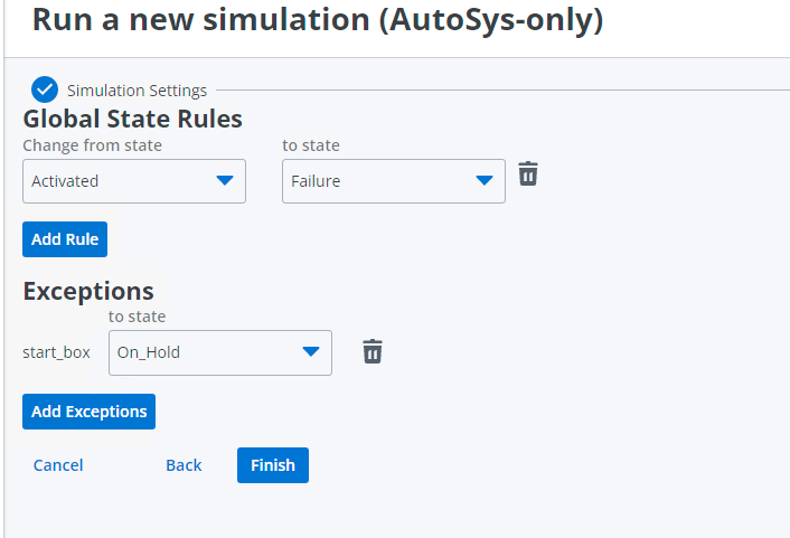This screenshot has height=538, width=790.
Task: Click the Simulation Settings checkmark icon
Action: coord(44,90)
